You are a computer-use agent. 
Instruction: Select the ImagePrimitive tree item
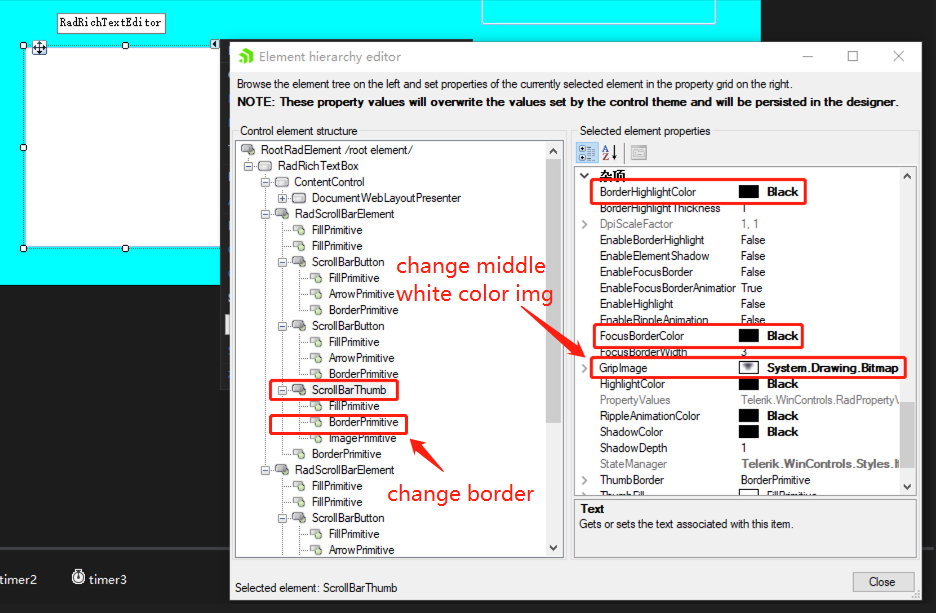point(362,439)
